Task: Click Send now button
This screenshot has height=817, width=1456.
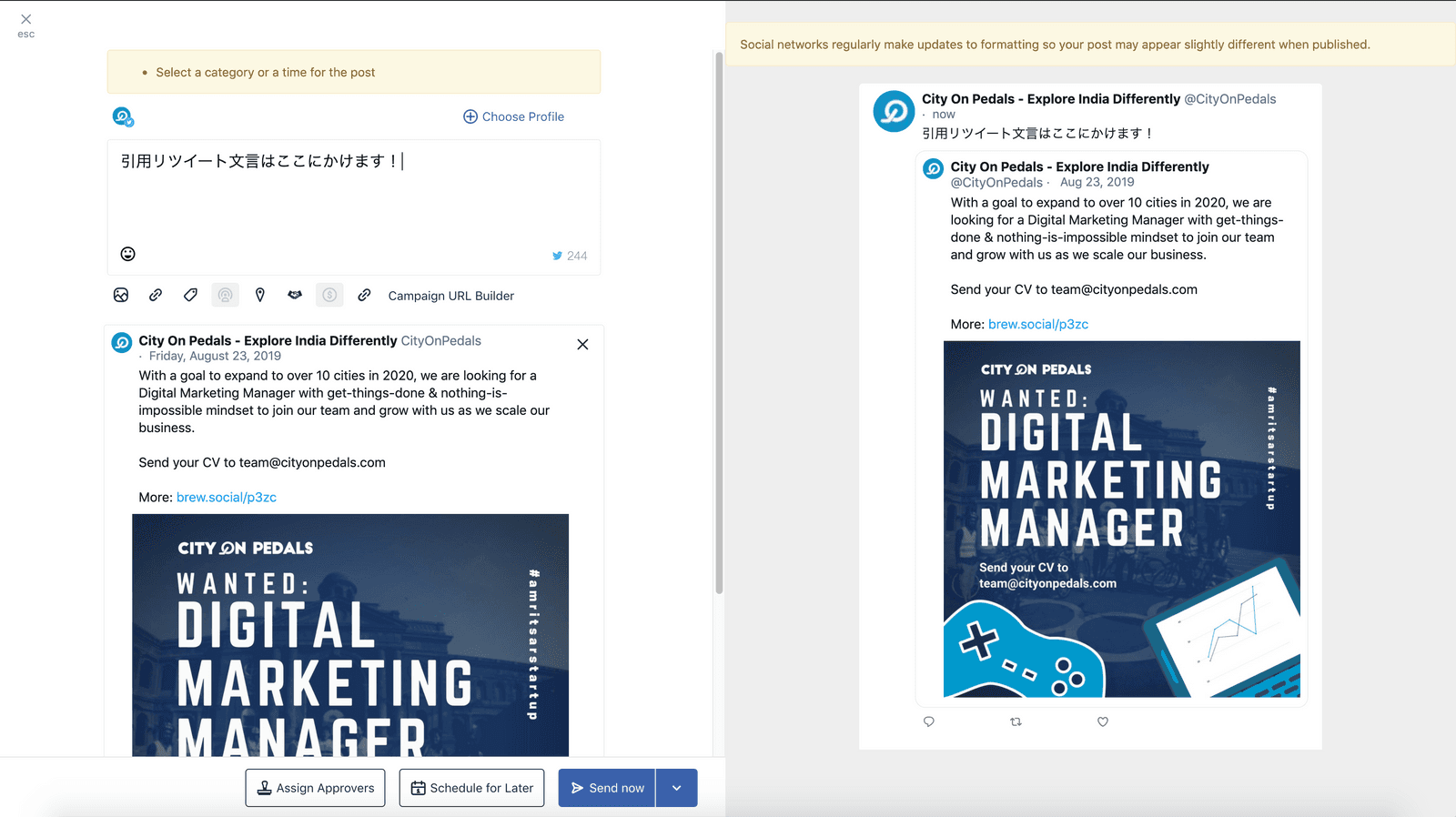Action: coord(607,788)
